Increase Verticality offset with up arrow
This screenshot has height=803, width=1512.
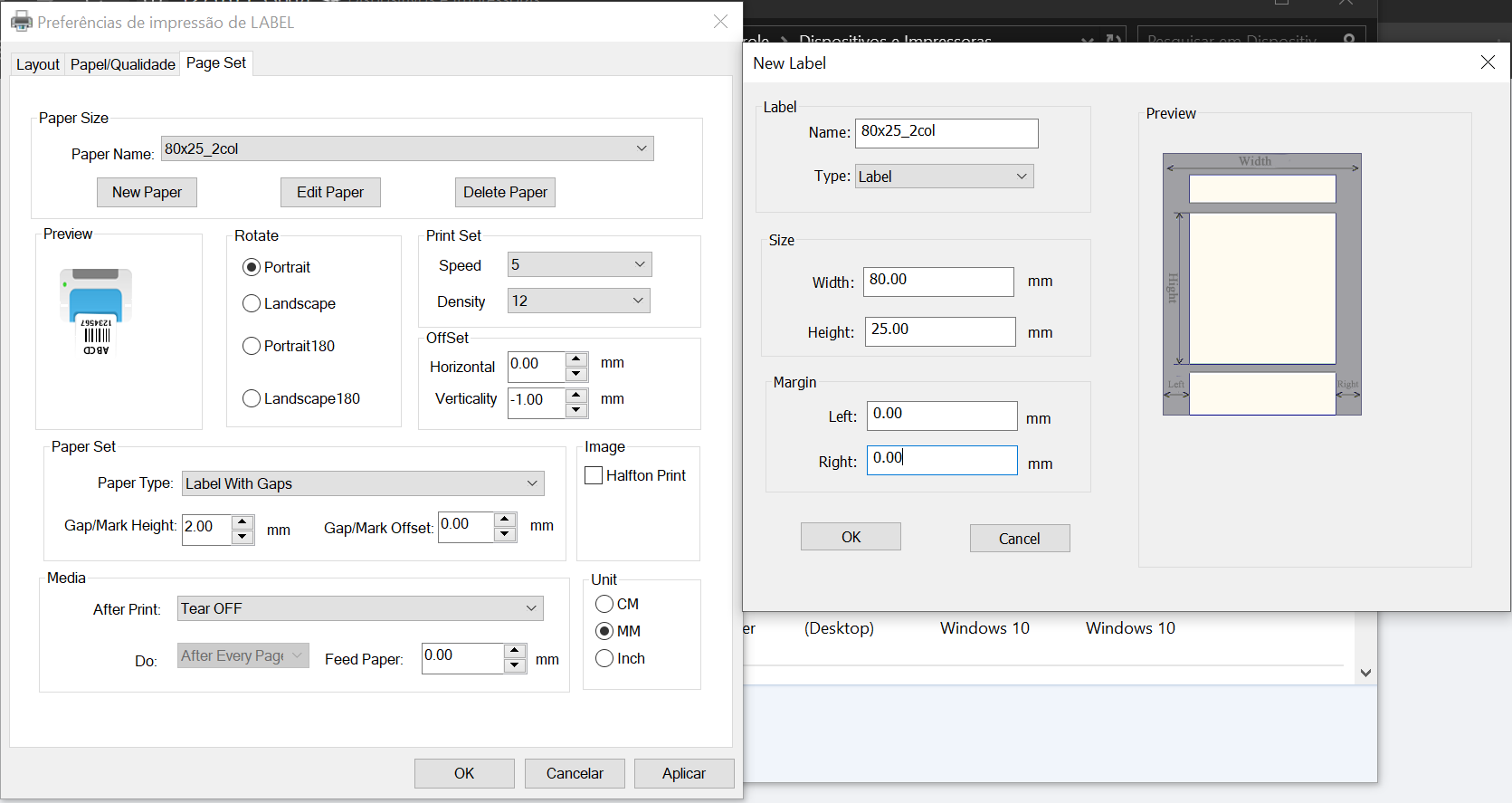coord(576,396)
